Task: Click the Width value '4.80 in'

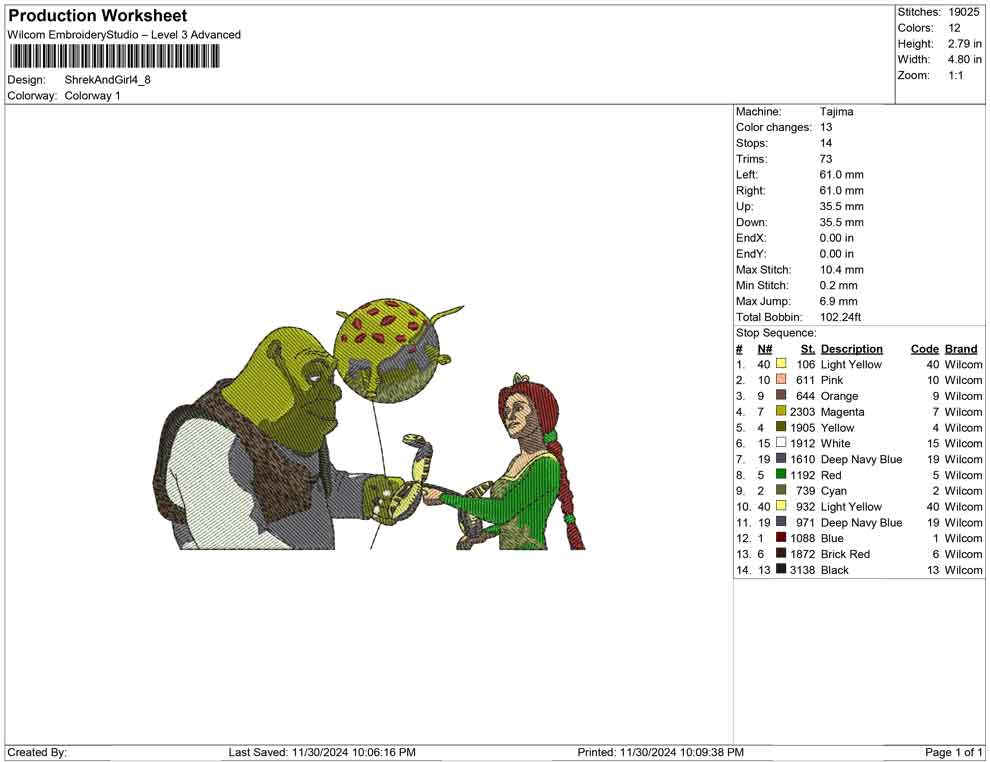Action: click(x=964, y=59)
